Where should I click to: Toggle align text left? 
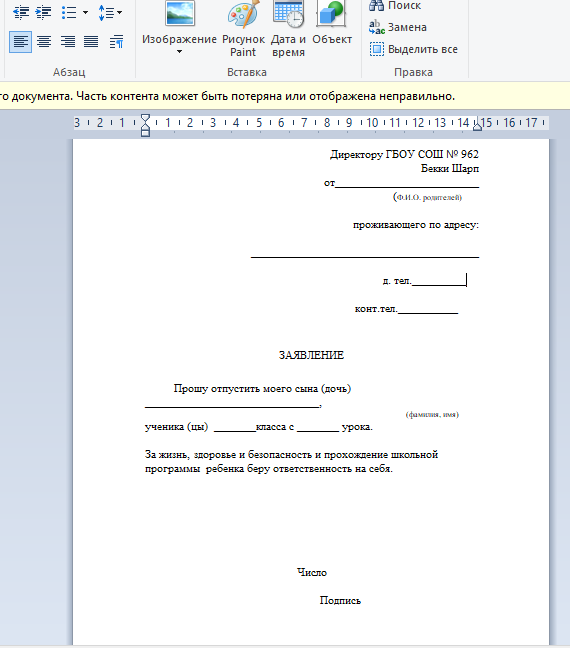click(x=20, y=42)
